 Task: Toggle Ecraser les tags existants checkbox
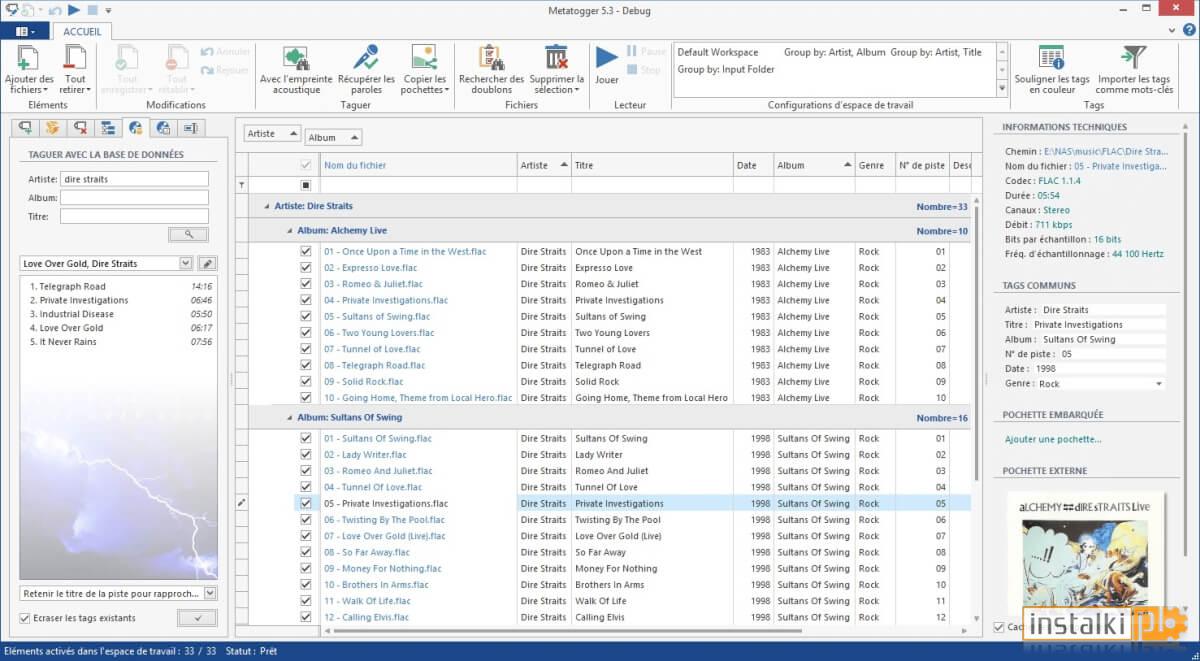tap(25, 618)
